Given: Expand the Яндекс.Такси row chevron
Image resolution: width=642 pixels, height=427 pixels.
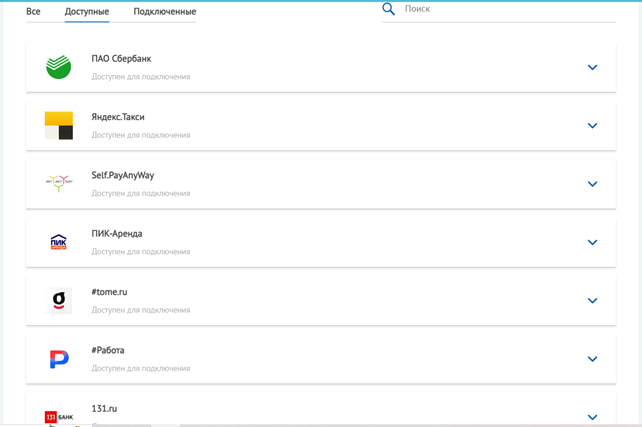Looking at the screenshot, I should point(592,126).
